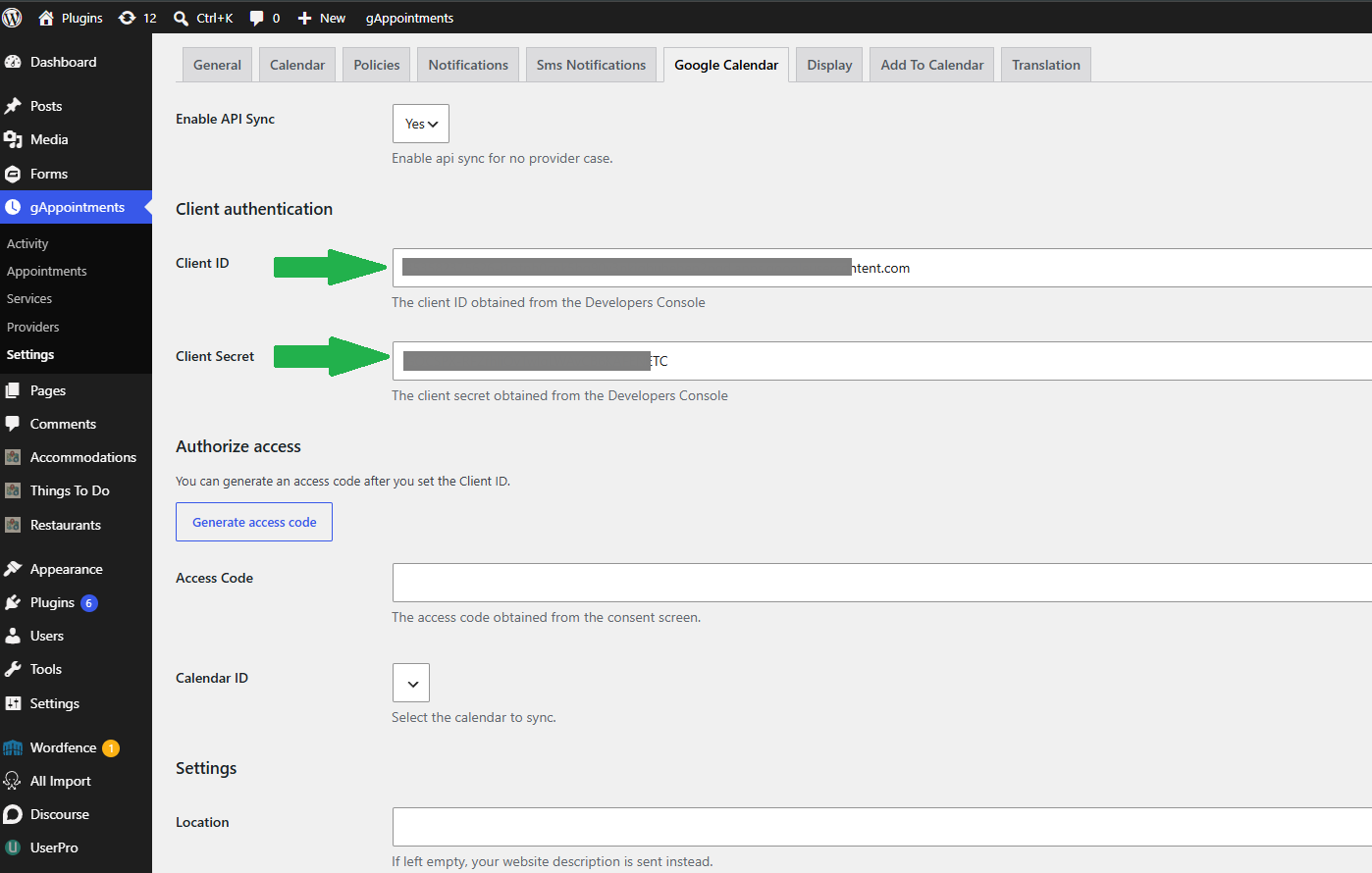
Task: Open gAppointments Settings submenu link
Action: tap(30, 354)
